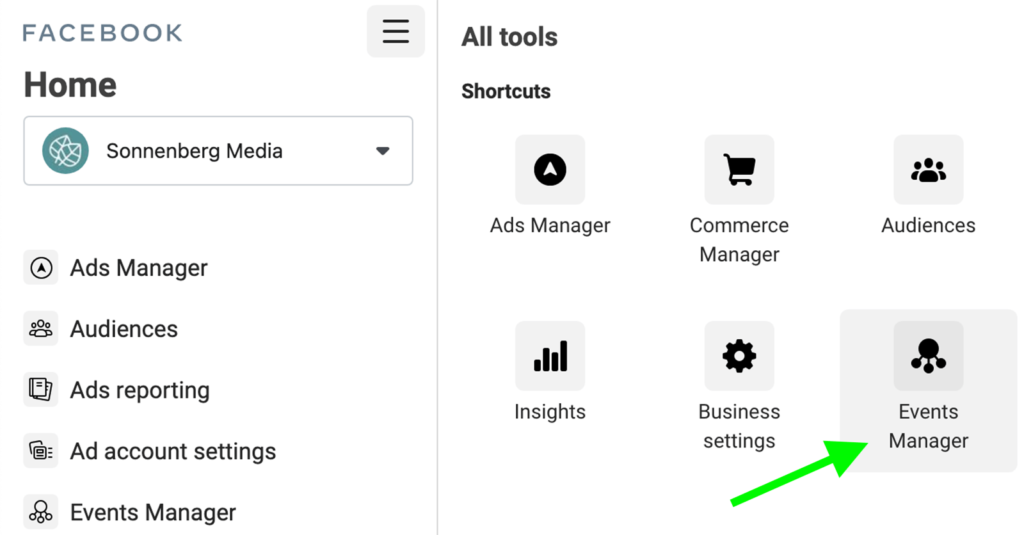Viewport: 1024px width, 535px height.
Task: Open the Insights bar chart shortcut icon
Action: click(x=550, y=356)
